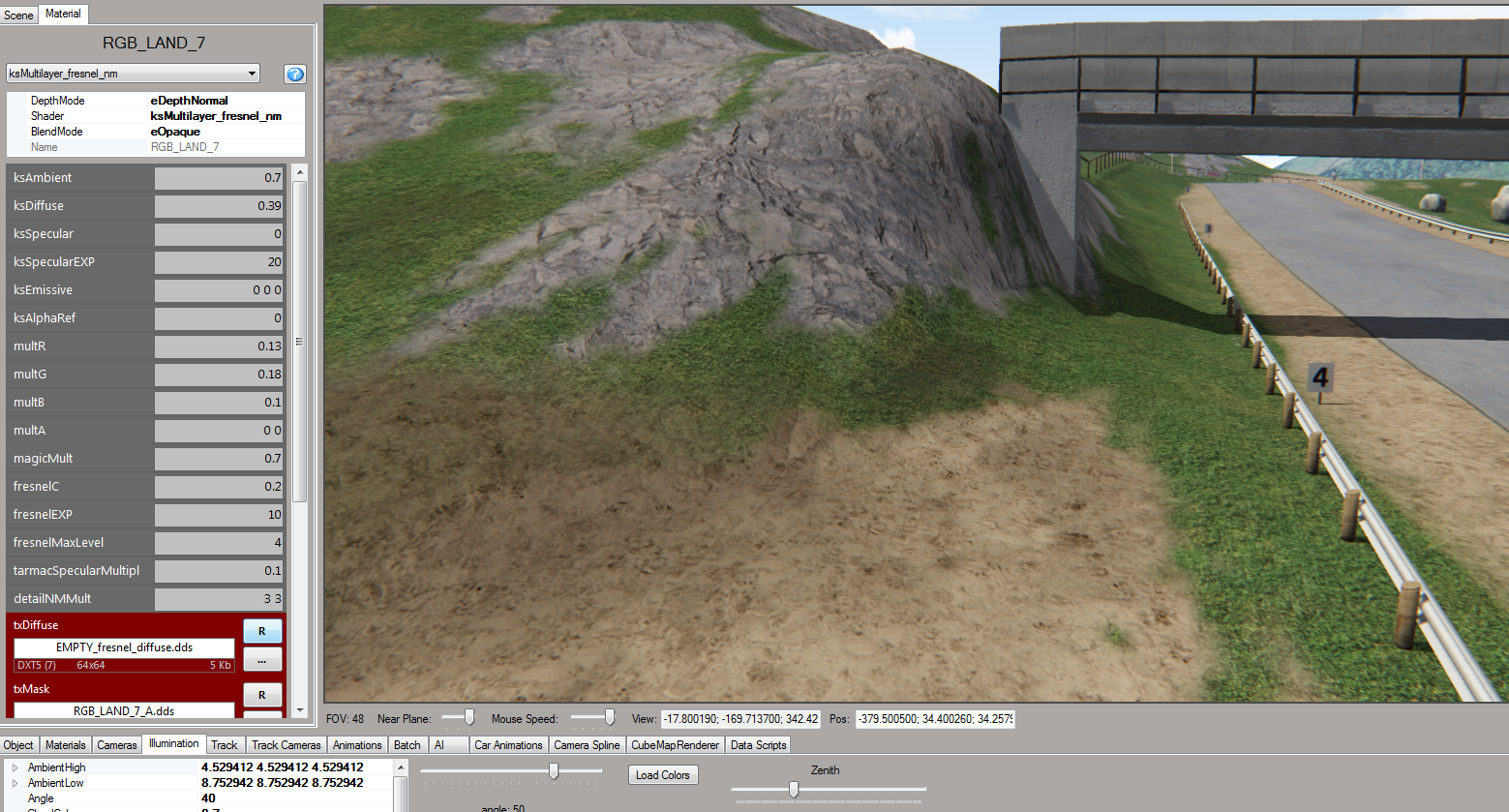Click the Zenith slider handle
1509x812 pixels.
point(794,790)
